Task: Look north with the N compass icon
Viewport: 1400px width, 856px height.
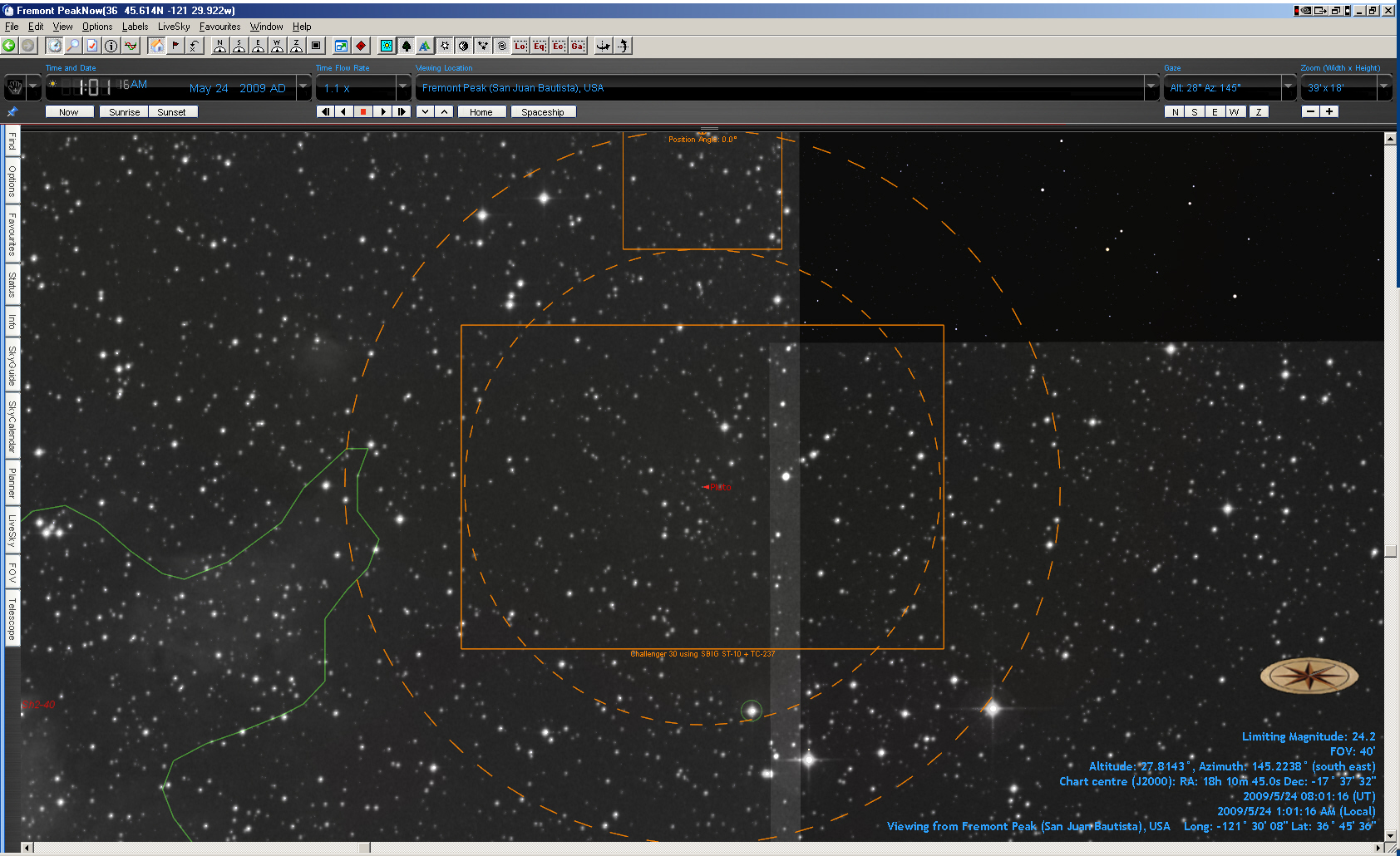Action: coord(219,46)
